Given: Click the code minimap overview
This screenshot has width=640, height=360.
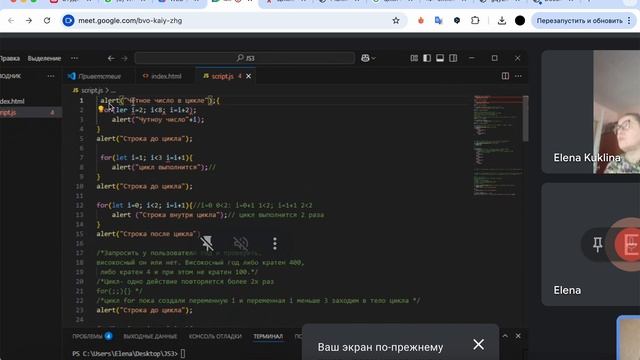Looking at the screenshot, I should pyautogui.click(x=498, y=147).
